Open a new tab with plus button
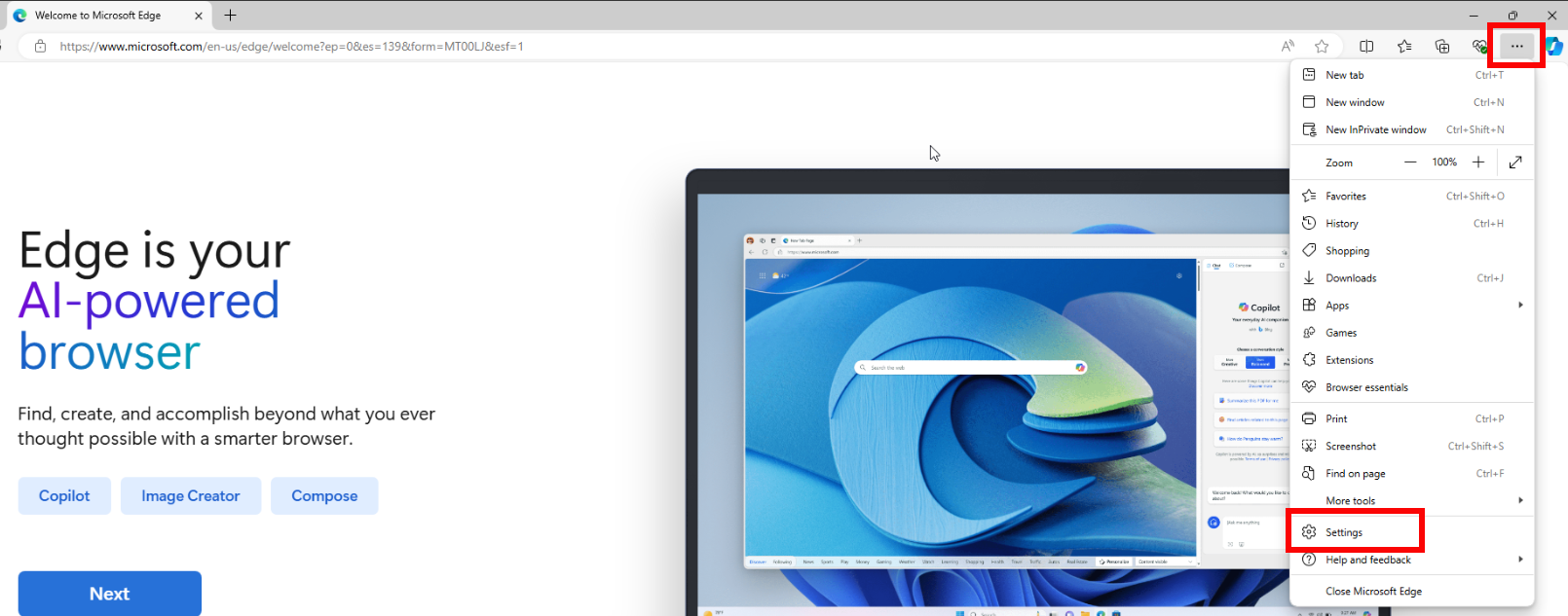The width and height of the screenshot is (1568, 616). (x=230, y=16)
